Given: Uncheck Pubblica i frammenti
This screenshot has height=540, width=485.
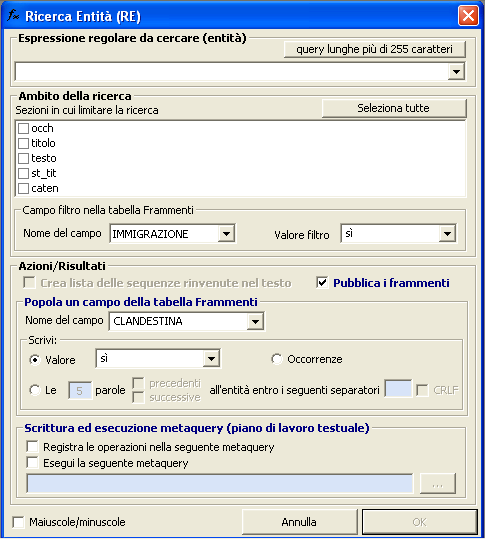Looking at the screenshot, I should tap(322, 283).
